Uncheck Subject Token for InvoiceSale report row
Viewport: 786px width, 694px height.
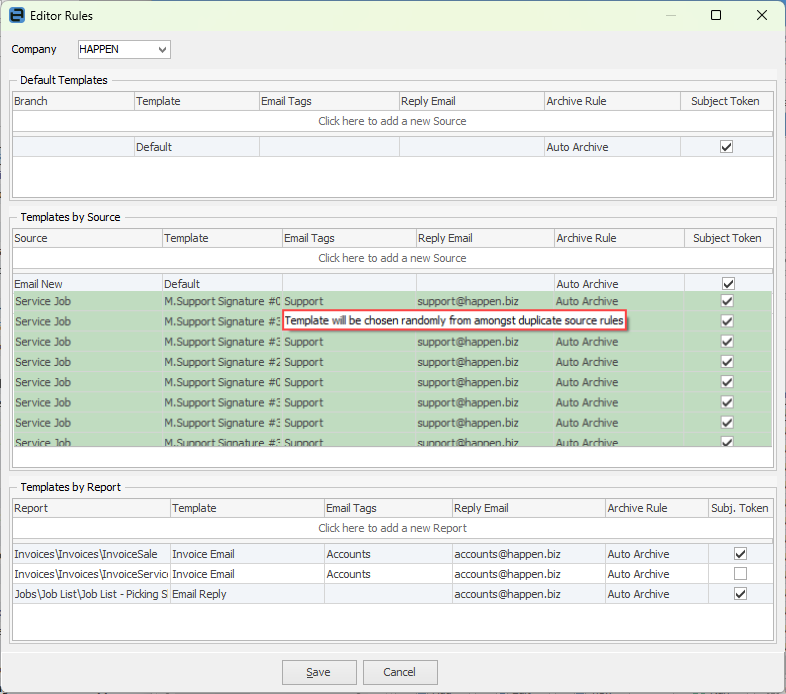click(740, 554)
